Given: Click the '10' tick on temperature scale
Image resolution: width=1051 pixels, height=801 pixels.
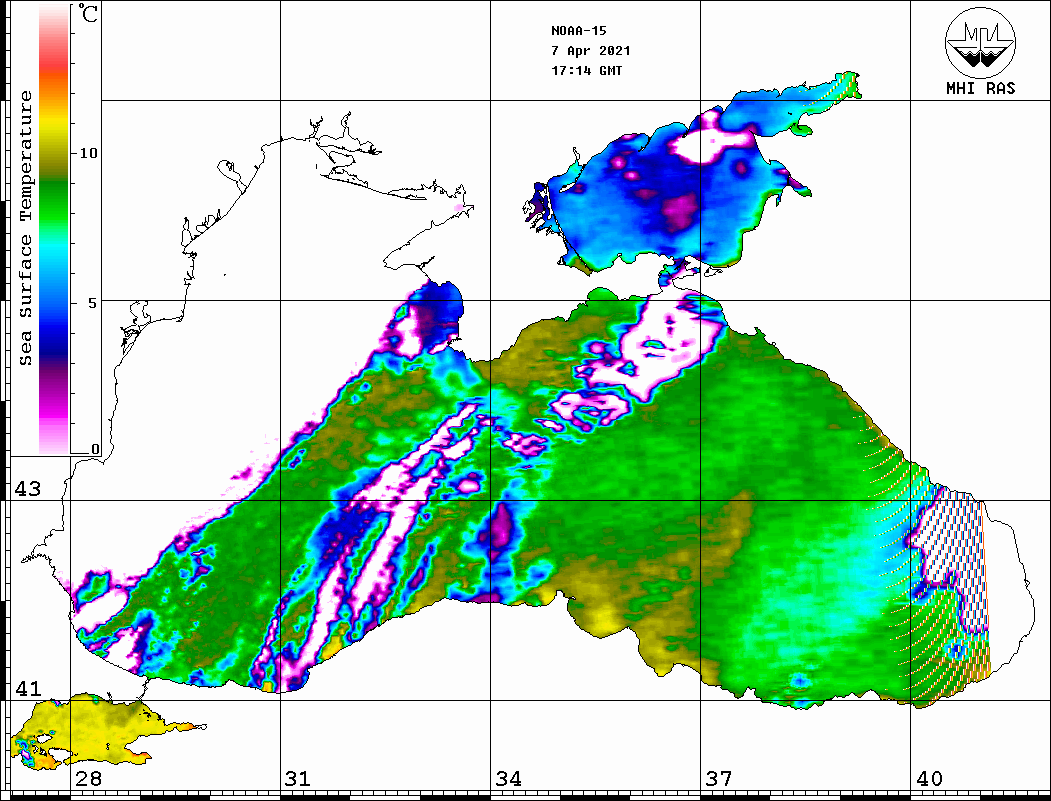Looking at the screenshot, I should (x=88, y=153).
